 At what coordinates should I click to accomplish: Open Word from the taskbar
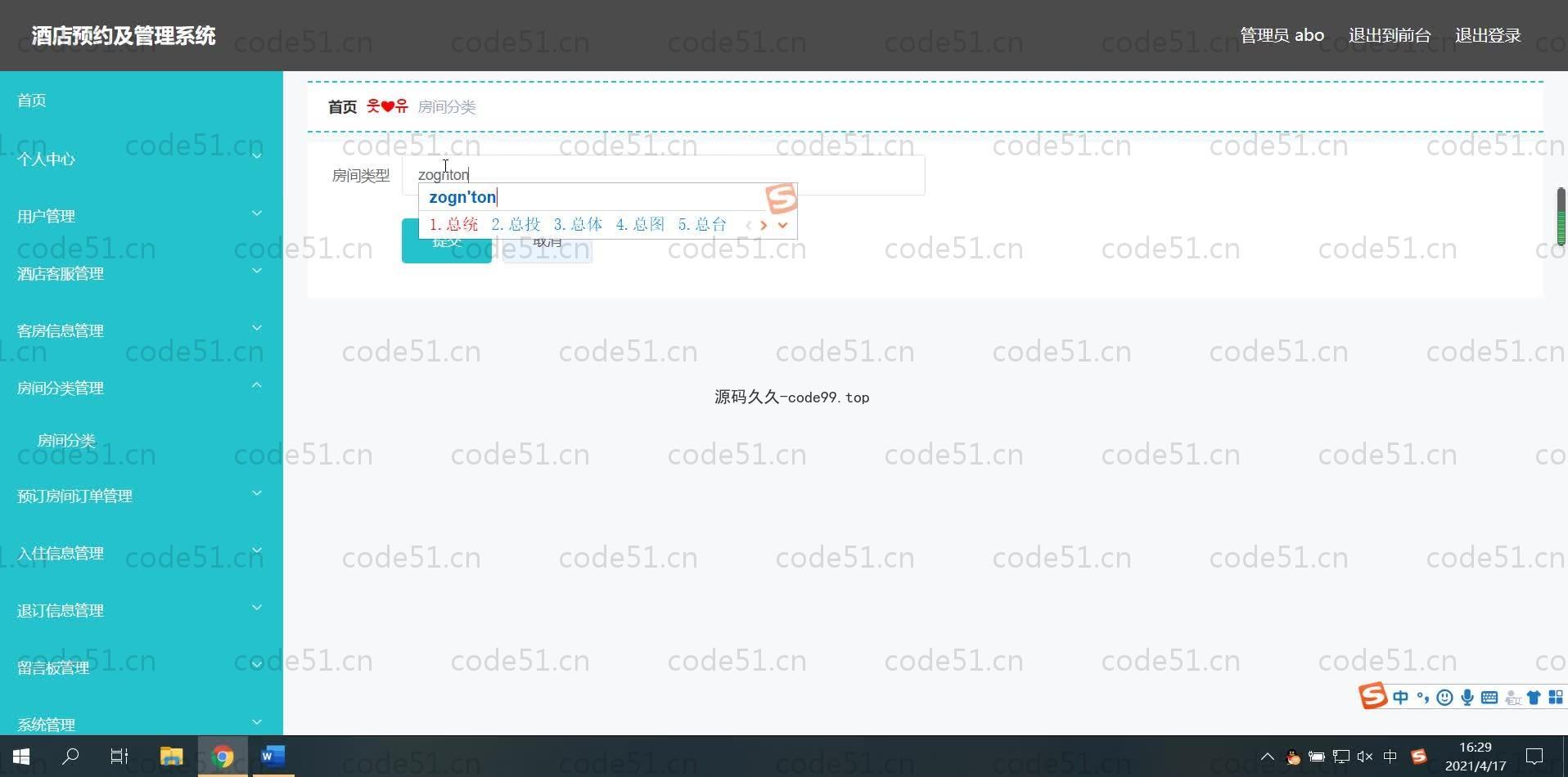tap(273, 757)
